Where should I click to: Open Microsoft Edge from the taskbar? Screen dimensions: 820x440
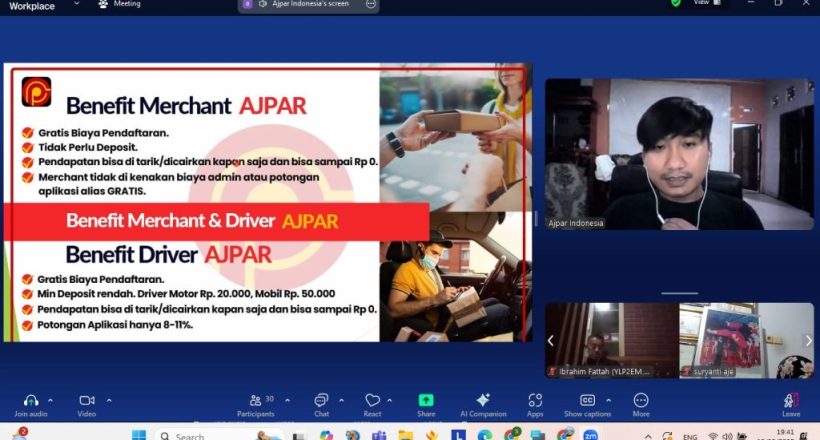pos(484,435)
